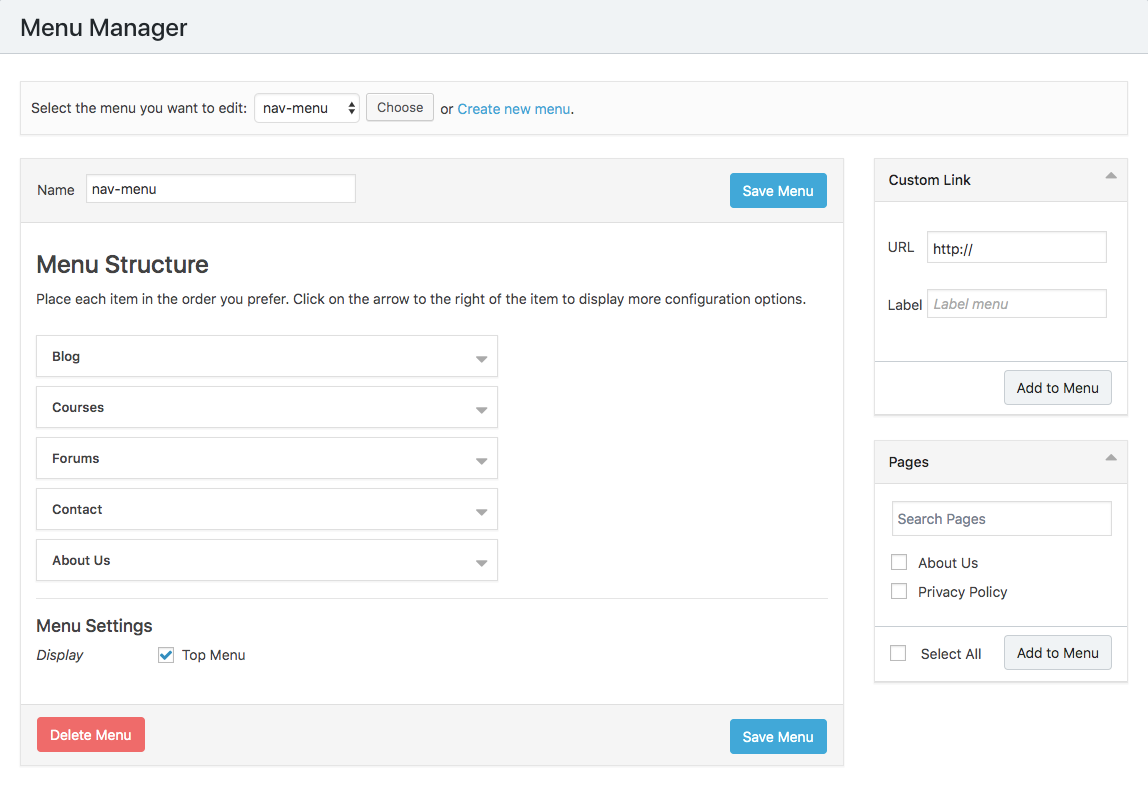Image resolution: width=1148 pixels, height=785 pixels.
Task: Click the menu Name text field
Action: [220, 189]
